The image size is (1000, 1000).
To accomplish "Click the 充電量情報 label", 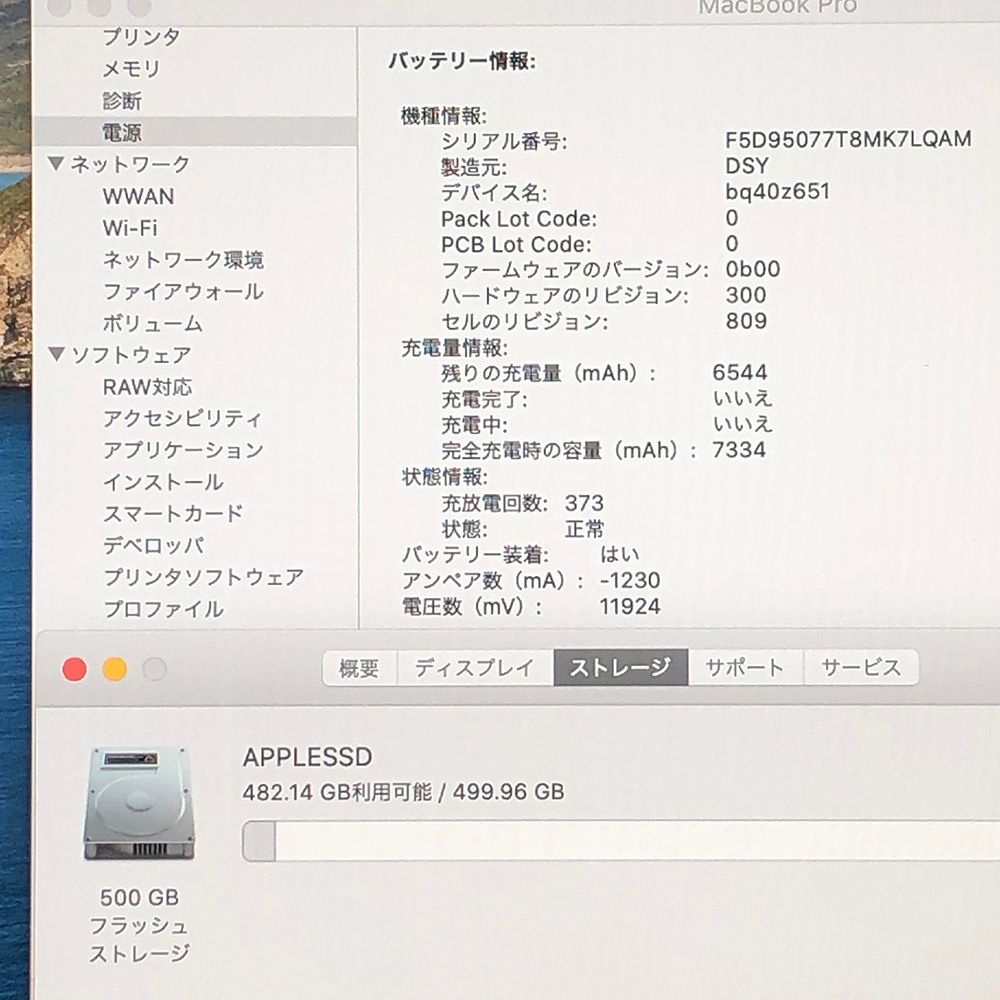I will click(x=454, y=348).
